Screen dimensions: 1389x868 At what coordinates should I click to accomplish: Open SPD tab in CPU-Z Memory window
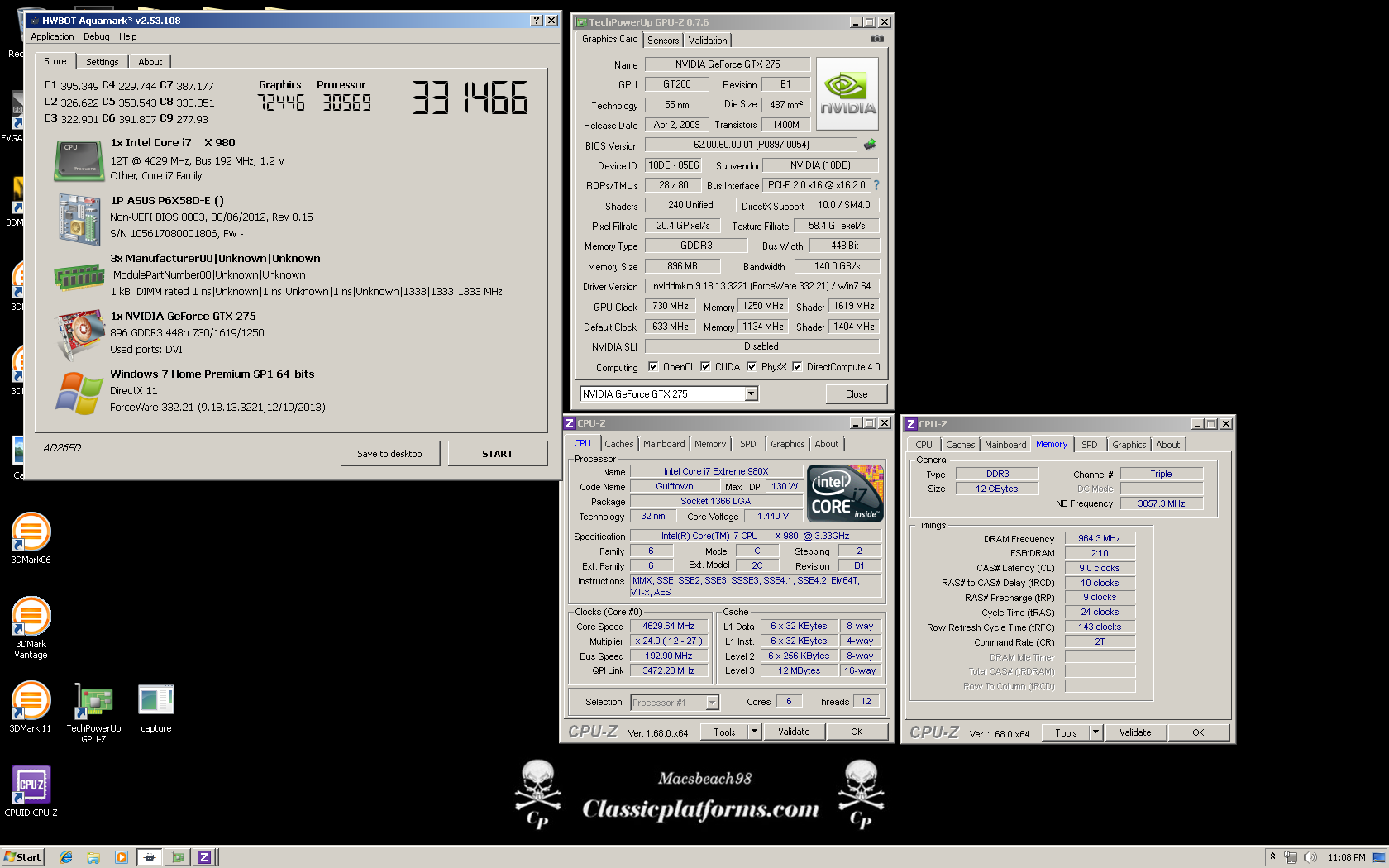[x=1090, y=445]
